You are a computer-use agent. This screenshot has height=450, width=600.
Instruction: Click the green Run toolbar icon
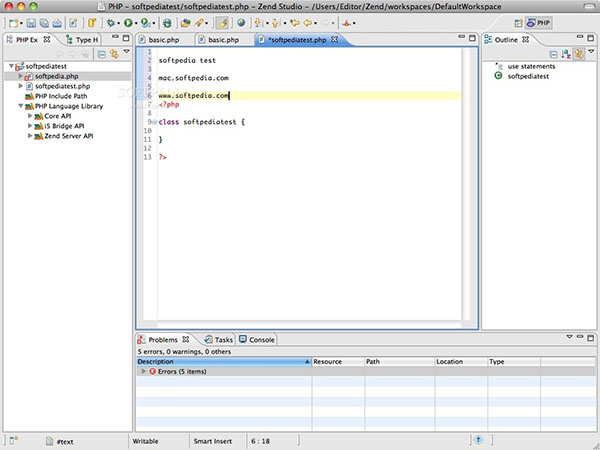[128, 23]
